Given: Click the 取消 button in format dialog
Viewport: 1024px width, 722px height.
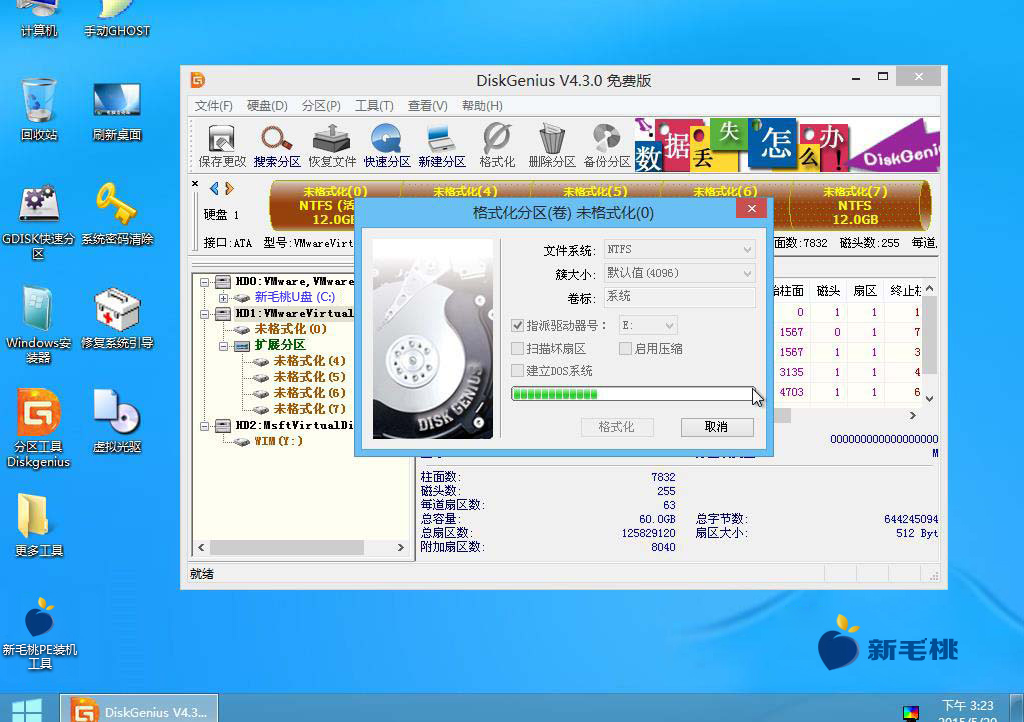Looking at the screenshot, I should (x=717, y=427).
